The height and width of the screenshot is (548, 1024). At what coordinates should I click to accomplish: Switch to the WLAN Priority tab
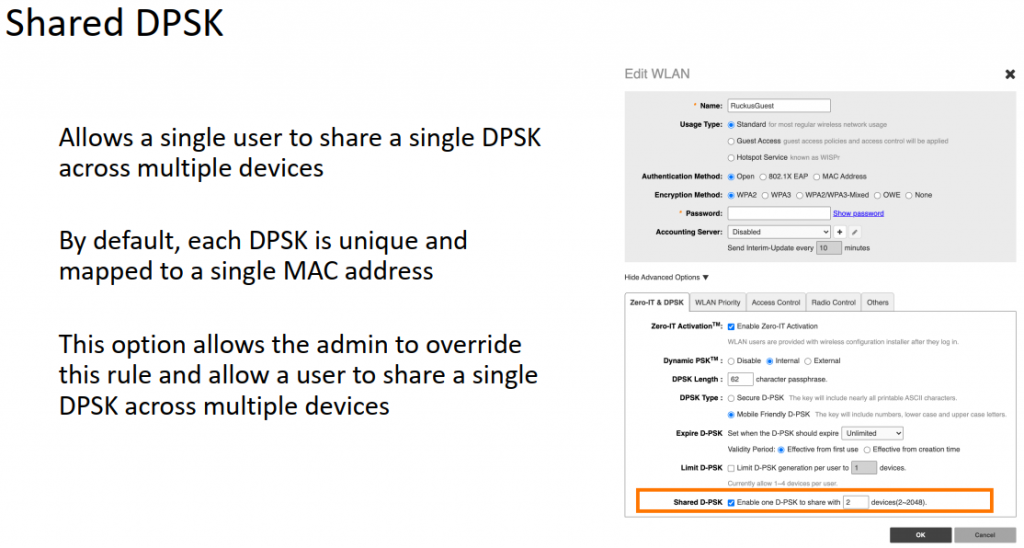(717, 302)
